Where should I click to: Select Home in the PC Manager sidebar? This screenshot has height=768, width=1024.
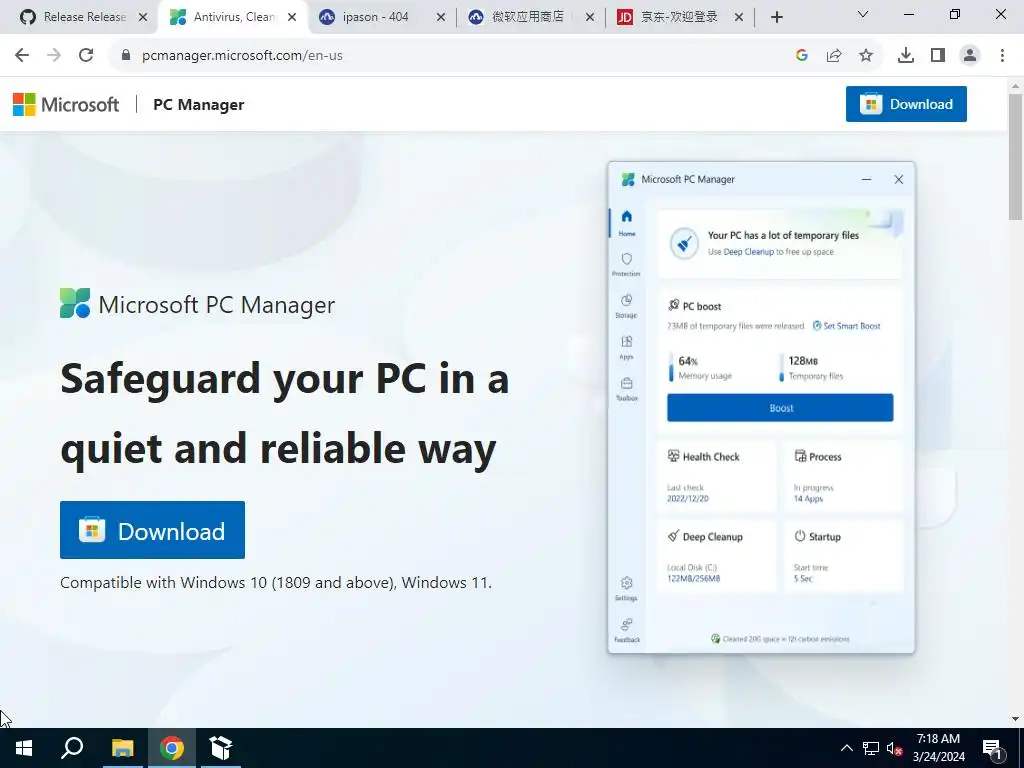tap(626, 223)
